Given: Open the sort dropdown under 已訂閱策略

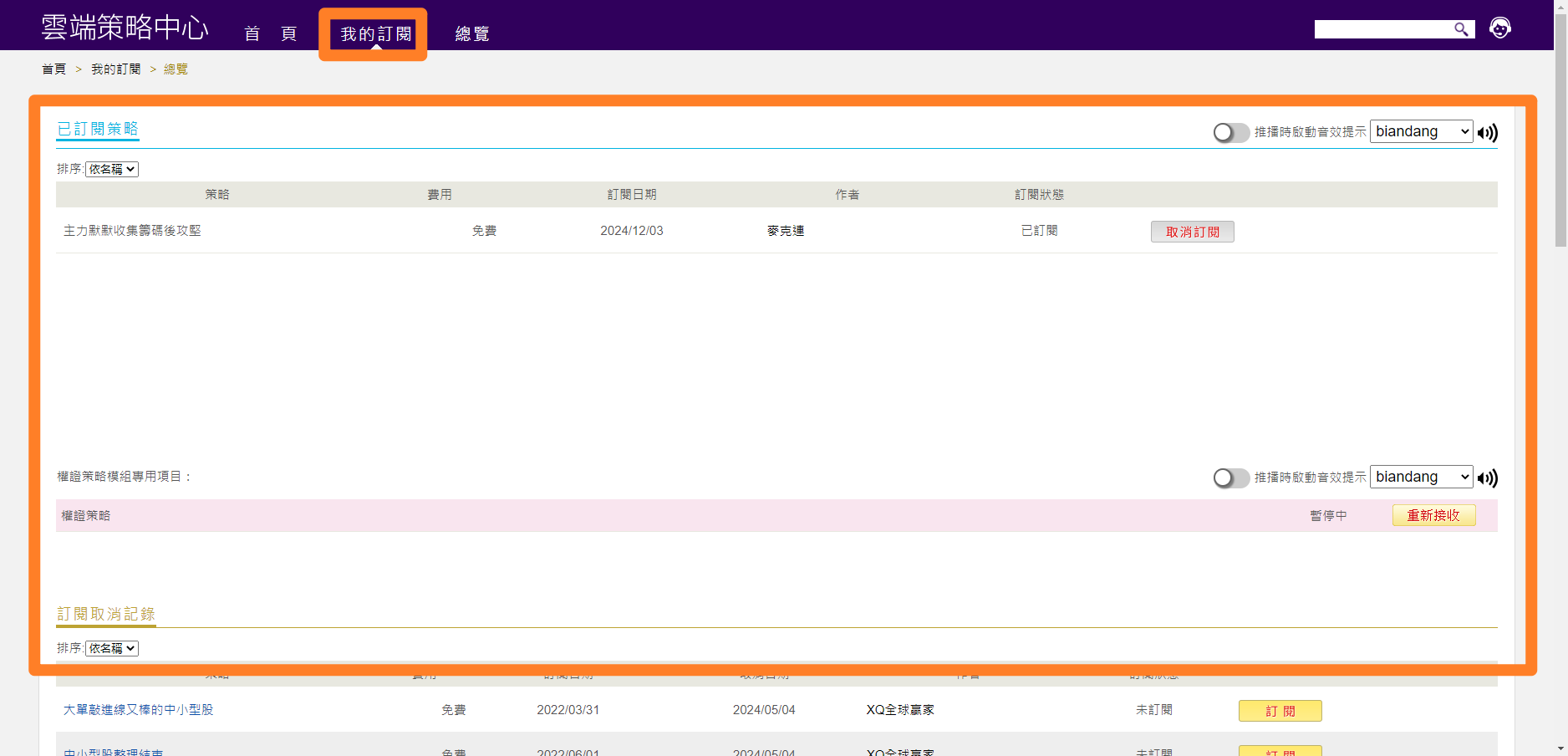Looking at the screenshot, I should click(112, 170).
